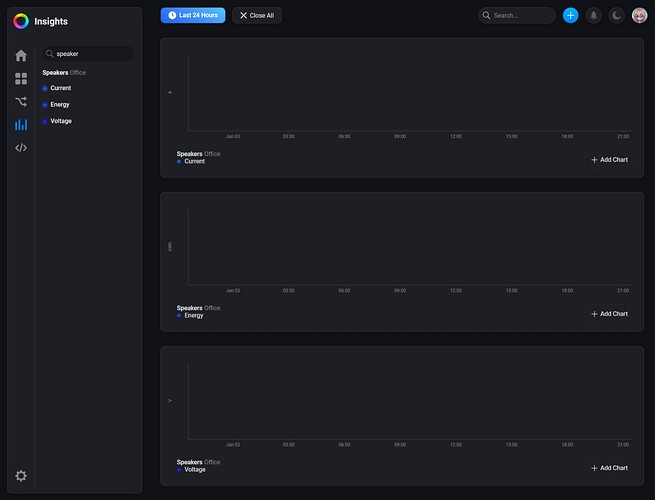Open the Home icon in sidebar
This screenshot has height=500, width=655.
[21, 56]
